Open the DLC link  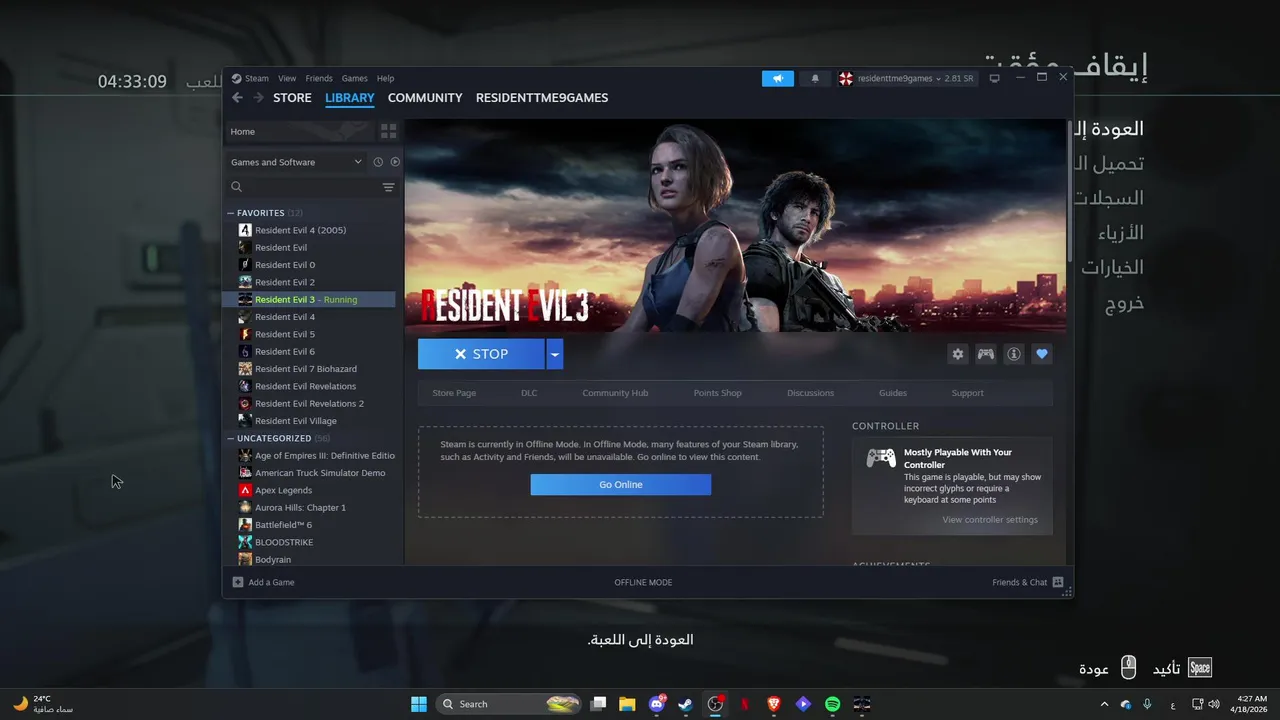pos(529,393)
